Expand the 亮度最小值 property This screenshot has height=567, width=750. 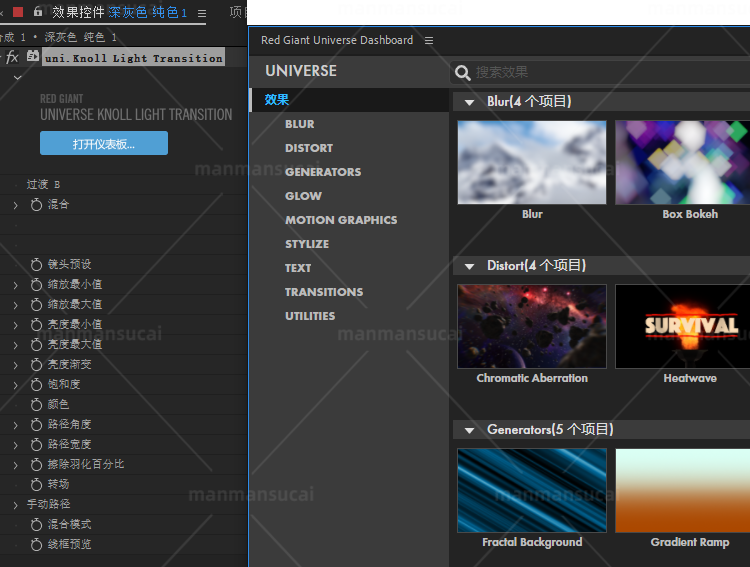click(x=16, y=326)
